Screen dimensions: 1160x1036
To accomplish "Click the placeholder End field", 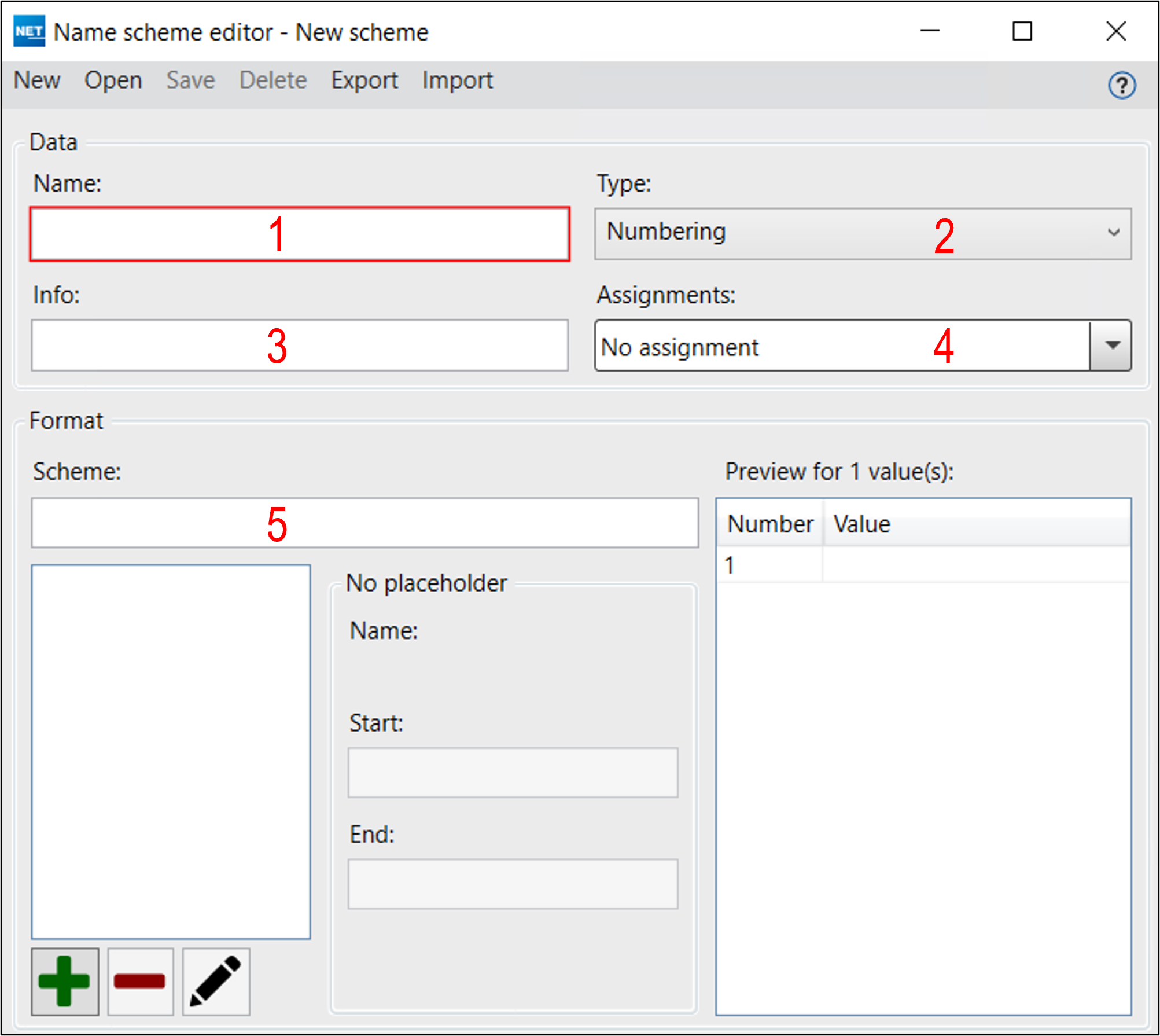I will [513, 884].
